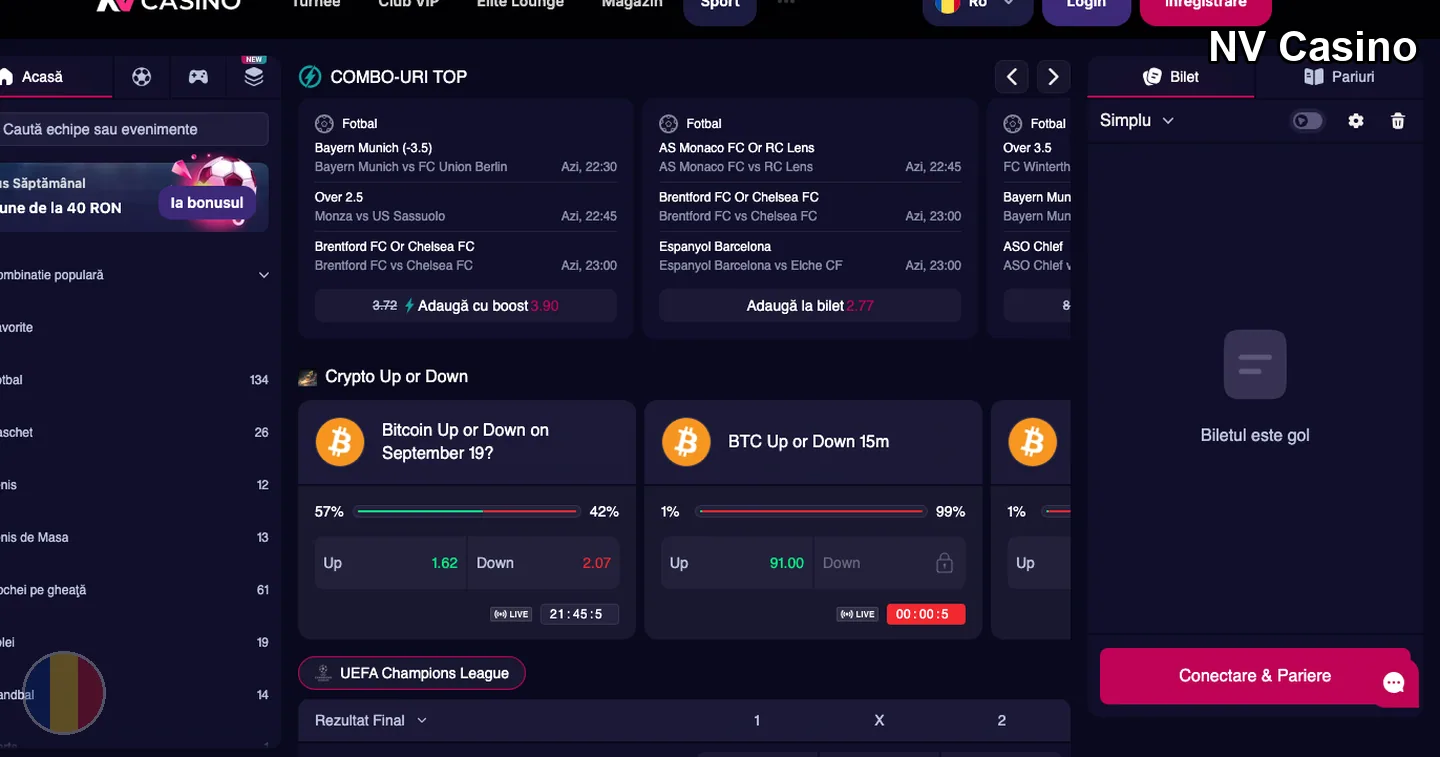
Task: Click the Bitcoin icon for BTC 15m market
Action: pyautogui.click(x=686, y=442)
